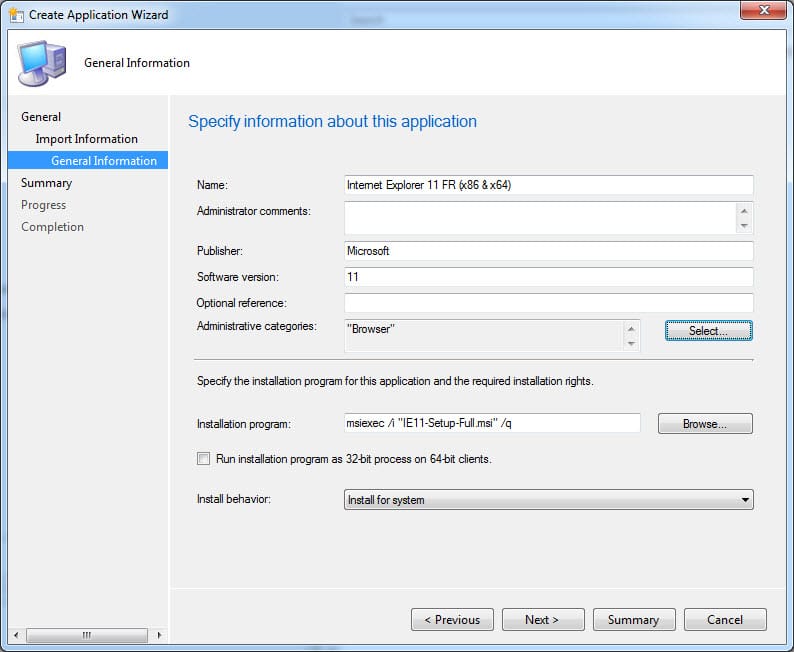Click Browse... for installation program

click(705, 424)
